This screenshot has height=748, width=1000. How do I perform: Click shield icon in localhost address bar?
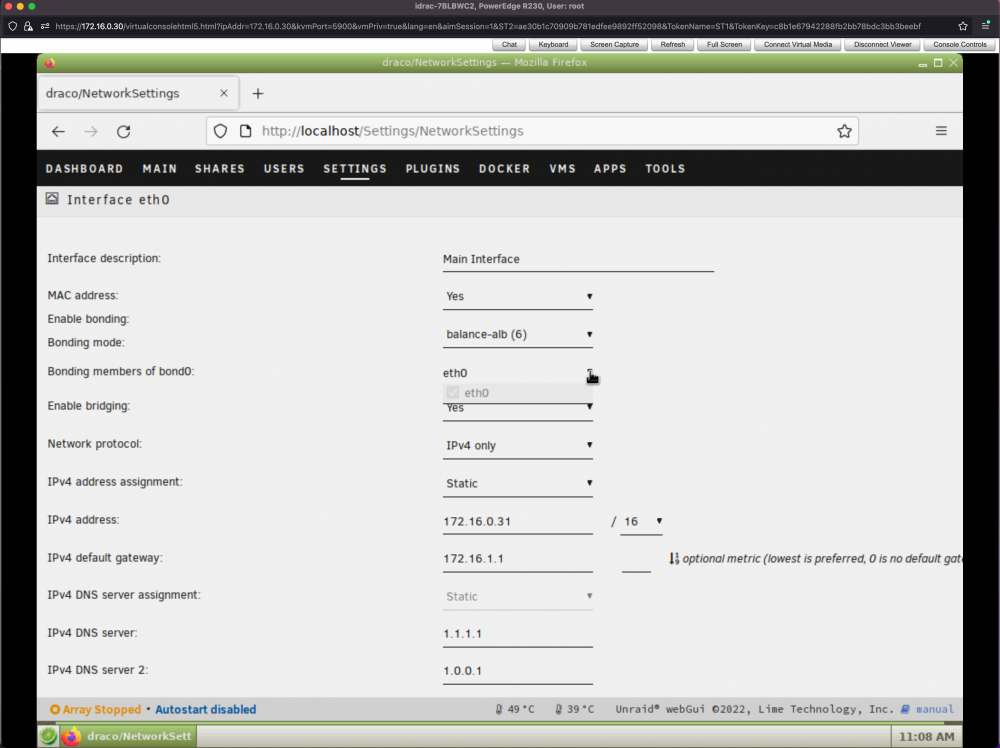[x=220, y=131]
